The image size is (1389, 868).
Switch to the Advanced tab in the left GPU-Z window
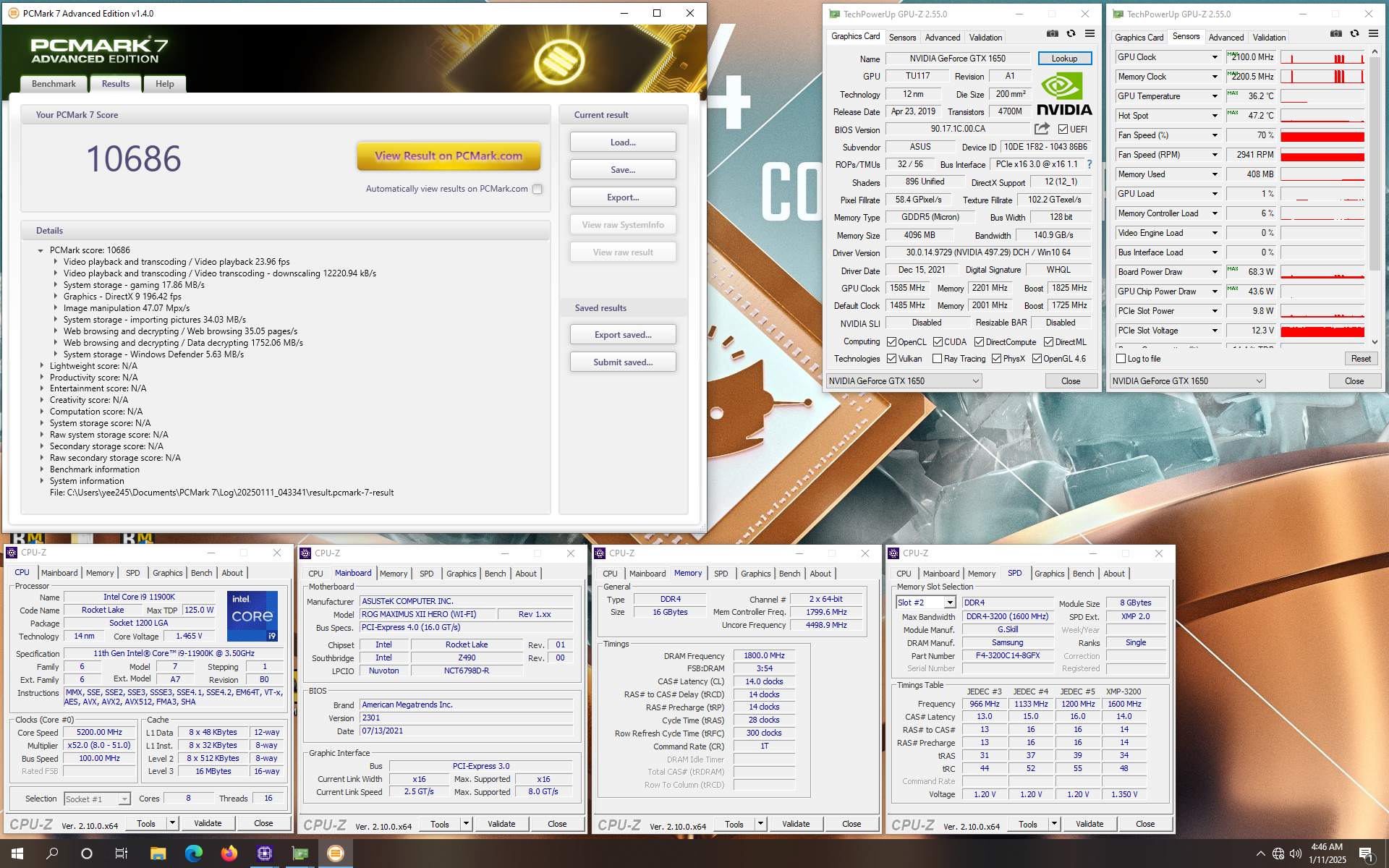click(x=943, y=38)
